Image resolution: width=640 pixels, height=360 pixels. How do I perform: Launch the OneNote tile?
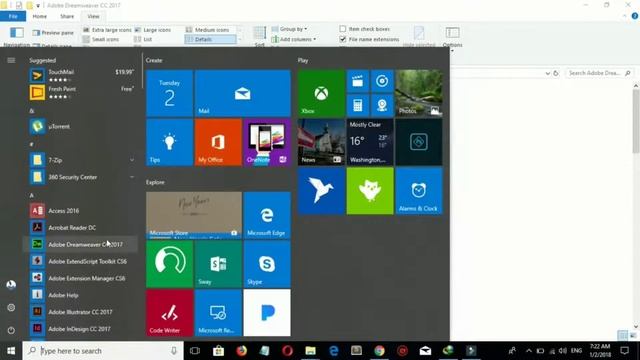[267, 142]
